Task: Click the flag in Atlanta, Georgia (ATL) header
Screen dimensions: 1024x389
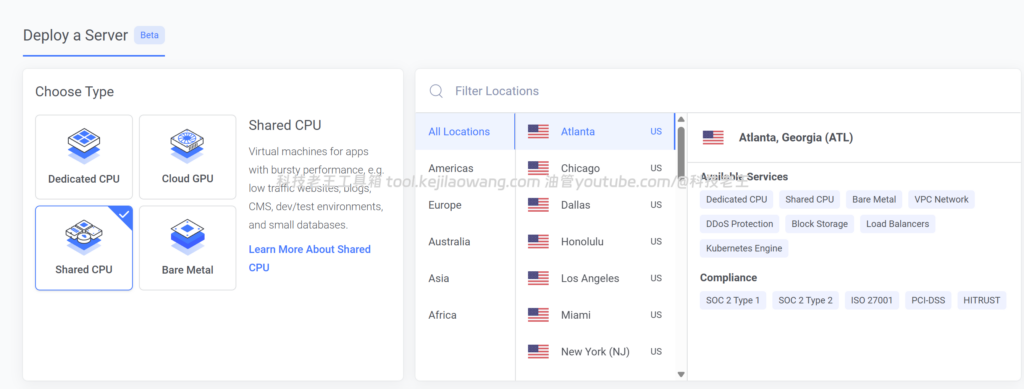Action: pyautogui.click(x=713, y=137)
